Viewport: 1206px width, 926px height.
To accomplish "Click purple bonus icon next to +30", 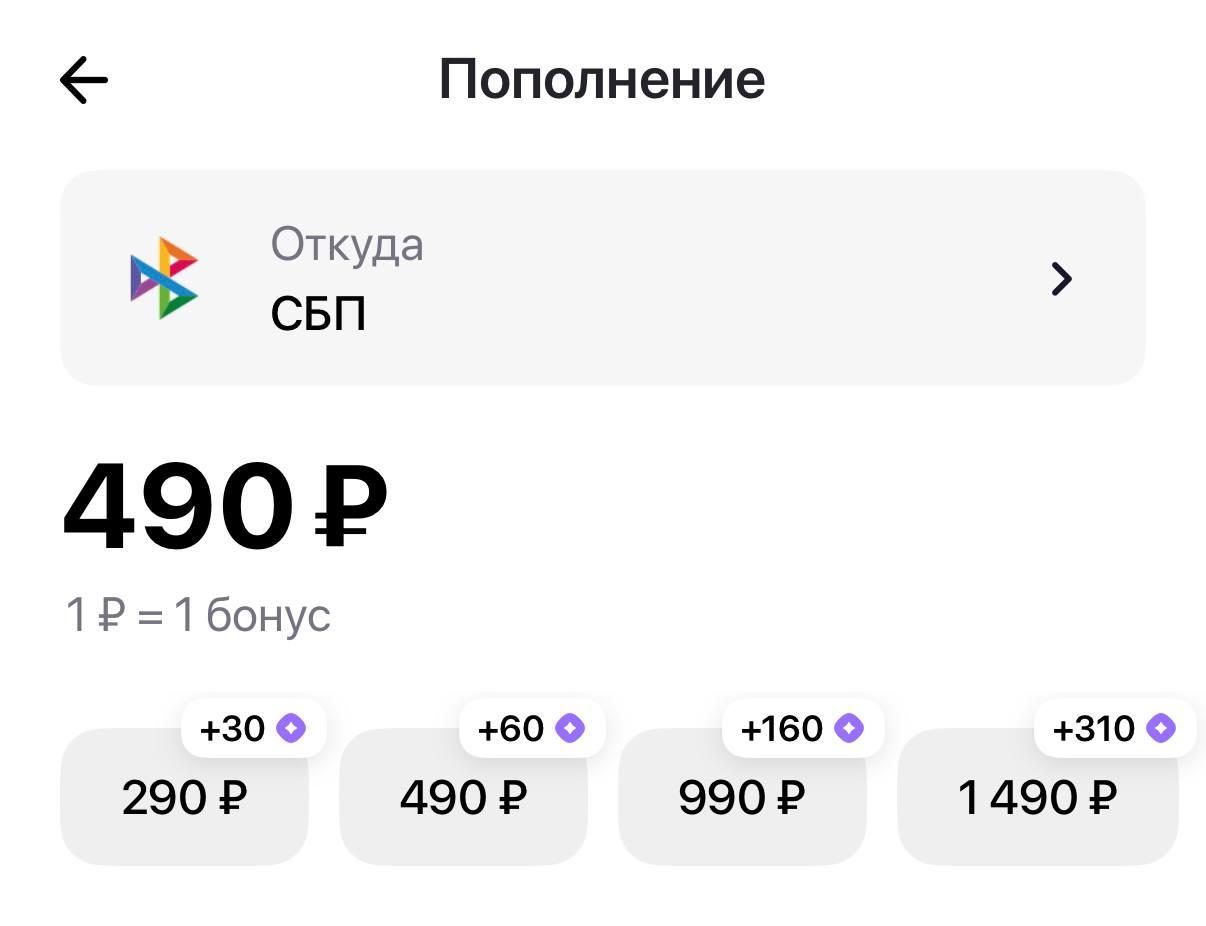I will click(x=291, y=729).
